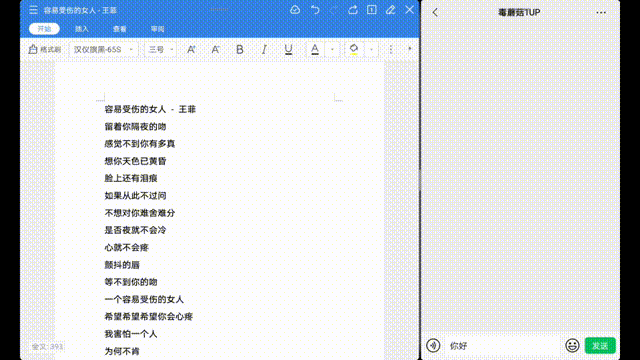
Task: Undo the last edit
Action: pyautogui.click(x=315, y=10)
